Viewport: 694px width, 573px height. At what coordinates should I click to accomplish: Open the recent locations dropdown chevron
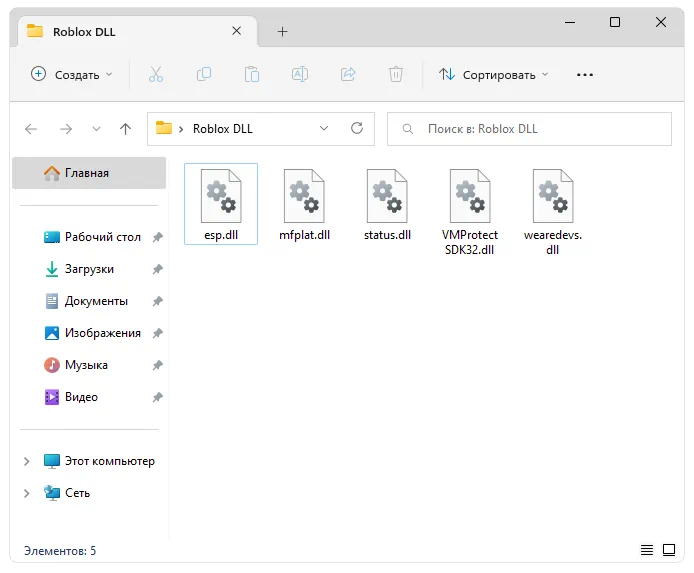[x=96, y=129]
